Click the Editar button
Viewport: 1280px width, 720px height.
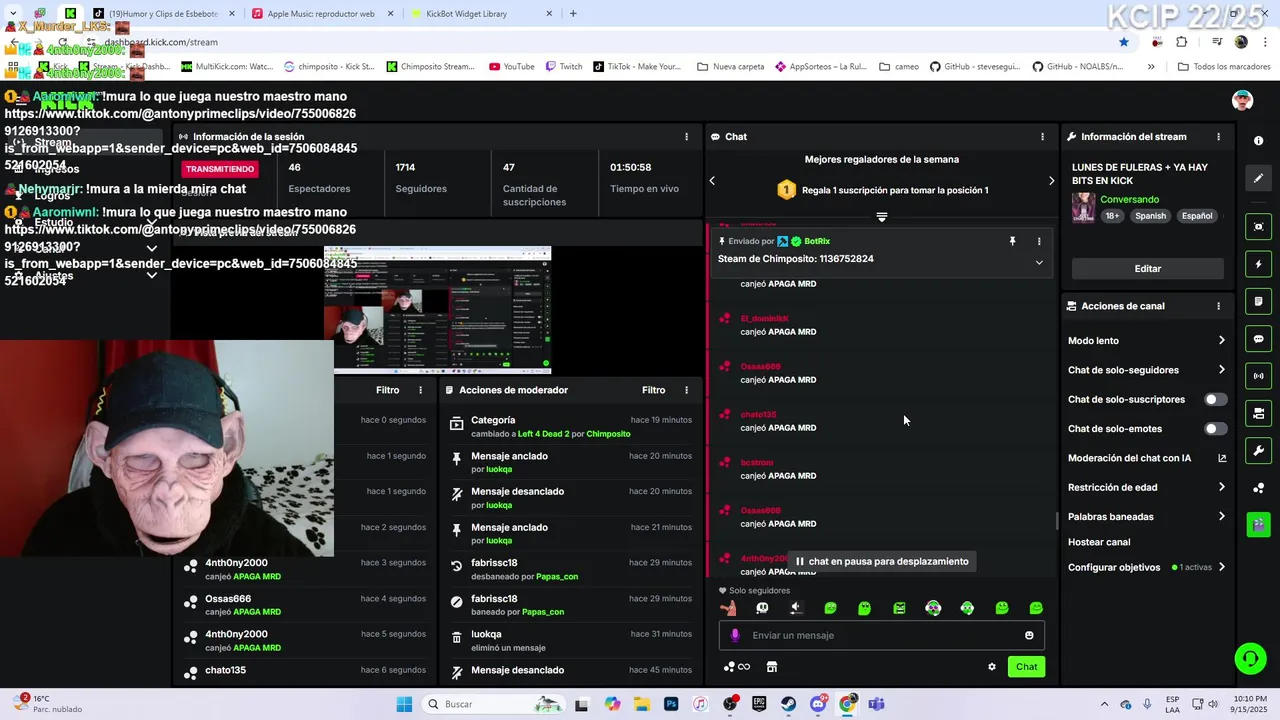point(1148,269)
